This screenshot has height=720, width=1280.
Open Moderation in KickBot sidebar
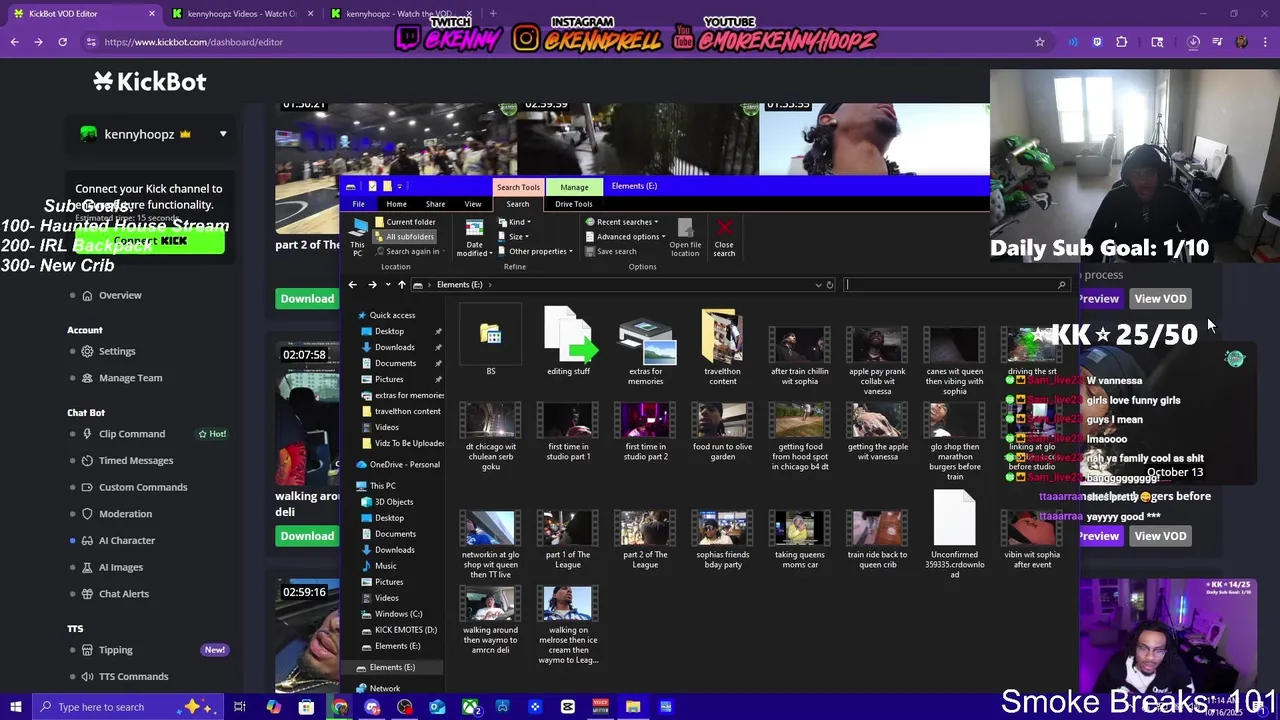[125, 514]
